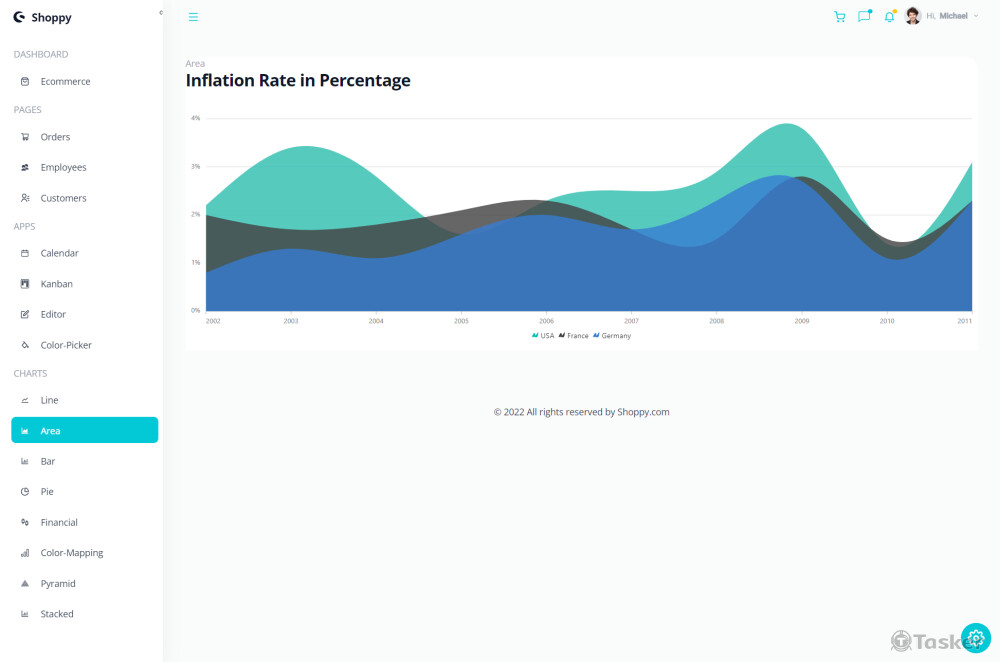
Task: Click the hamburger menu icon
Action: (x=193, y=17)
